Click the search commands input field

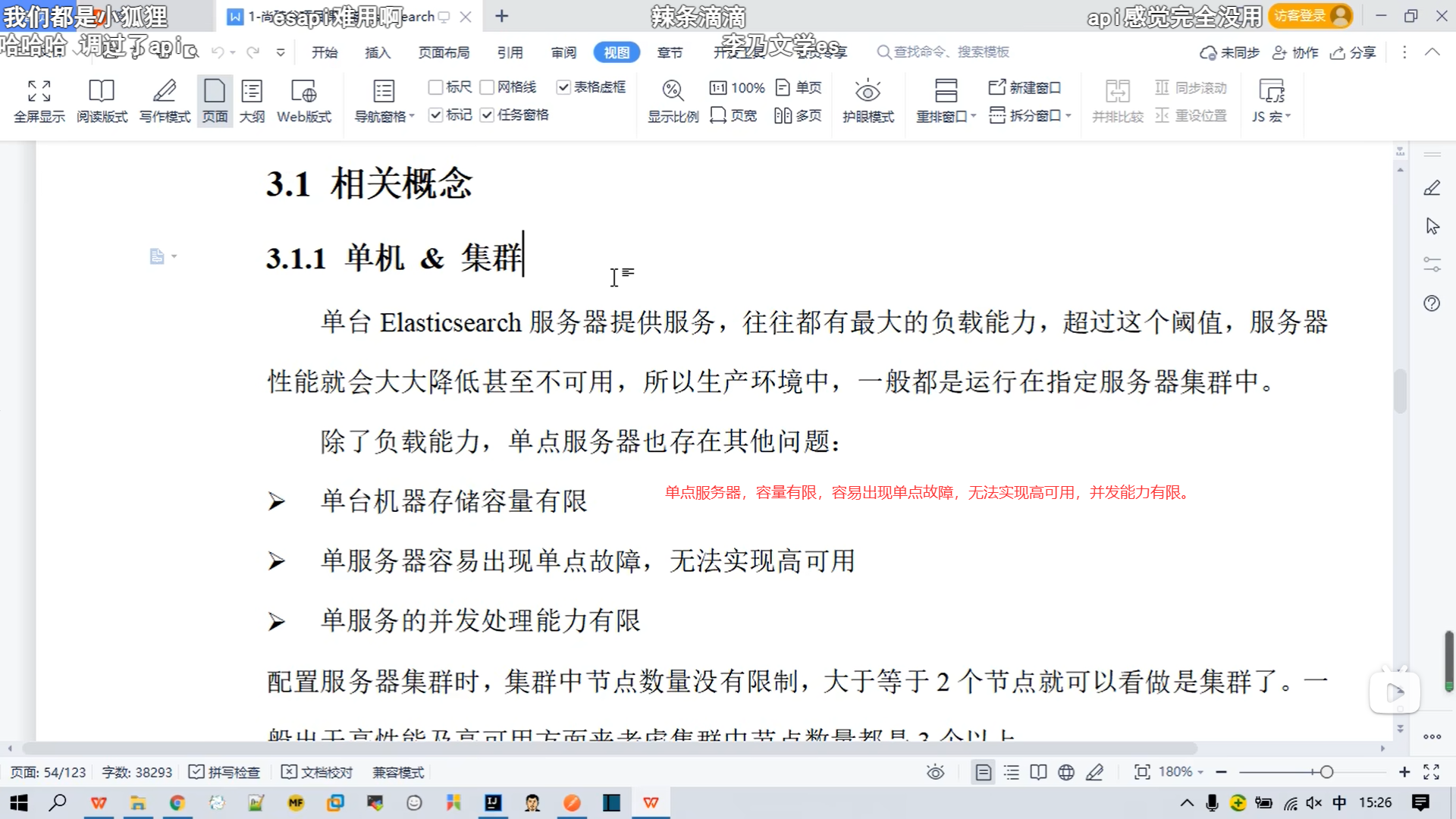click(952, 52)
